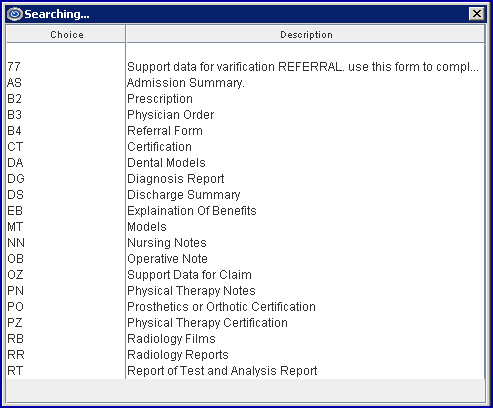Viewport: 493px width, 408px height.
Task: Click the Searching dialog title icon
Action: coord(15,14)
